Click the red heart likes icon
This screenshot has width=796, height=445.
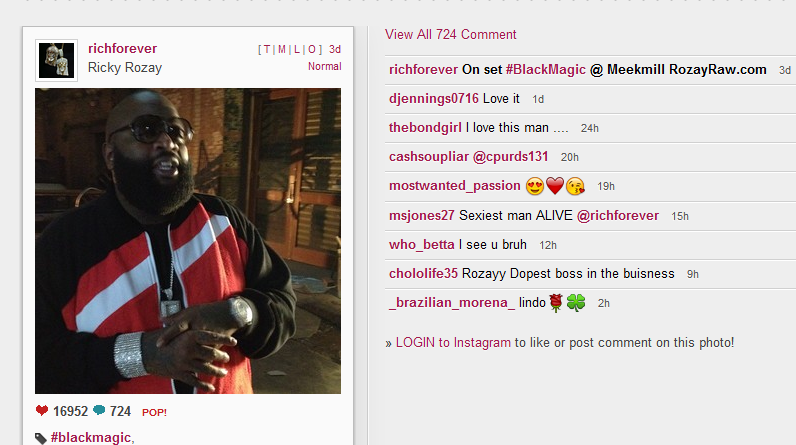[42, 410]
